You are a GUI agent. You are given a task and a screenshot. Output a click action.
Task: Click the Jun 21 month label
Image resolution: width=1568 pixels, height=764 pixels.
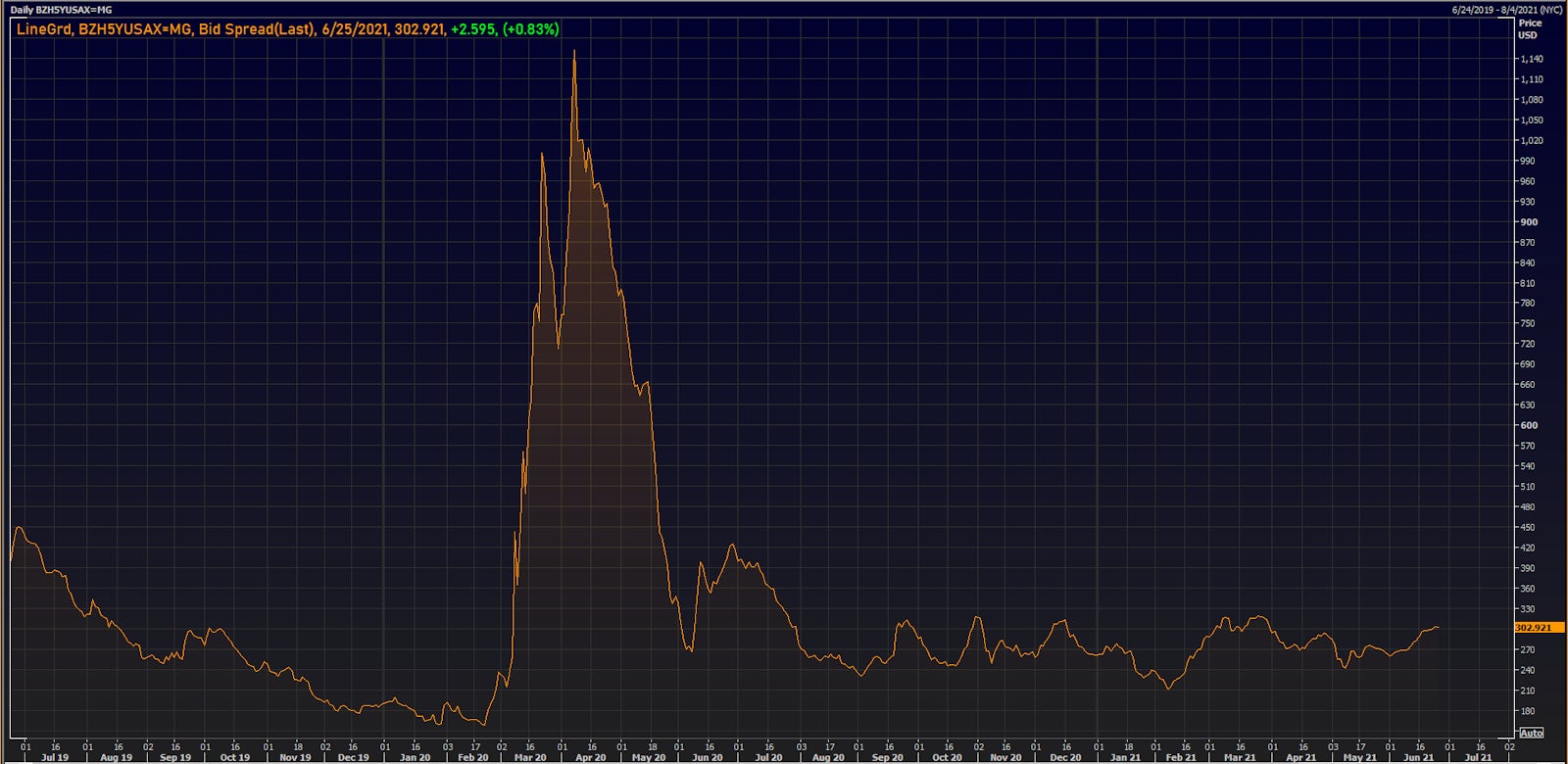(1419, 757)
